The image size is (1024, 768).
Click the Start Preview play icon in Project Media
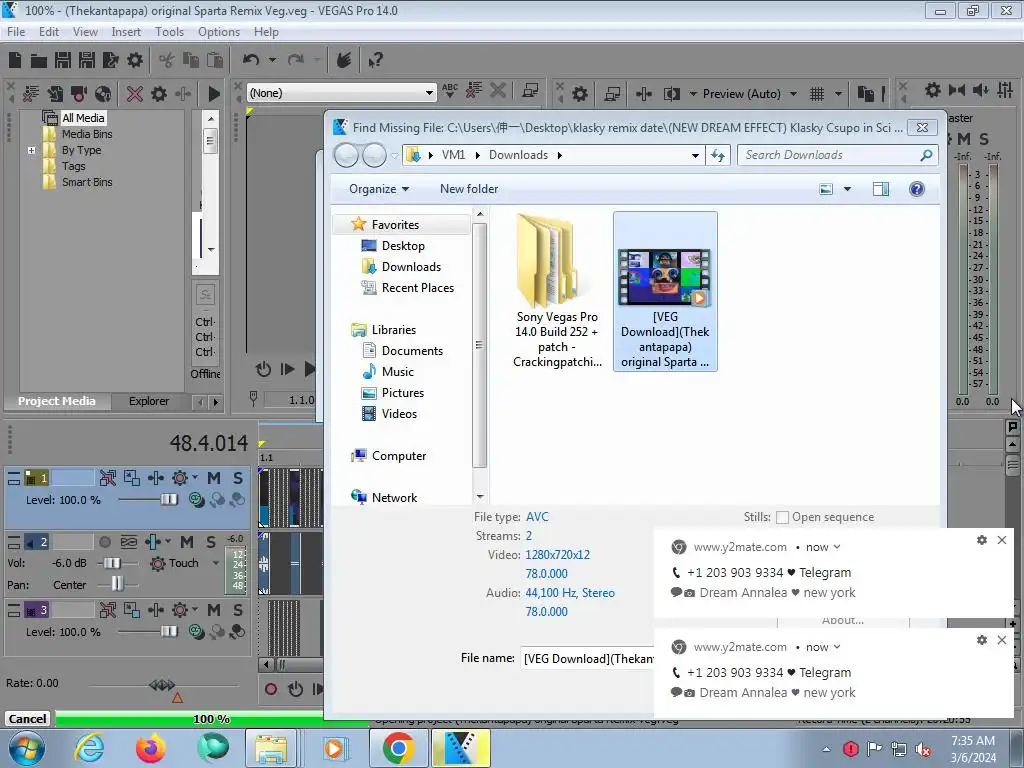pos(214,93)
